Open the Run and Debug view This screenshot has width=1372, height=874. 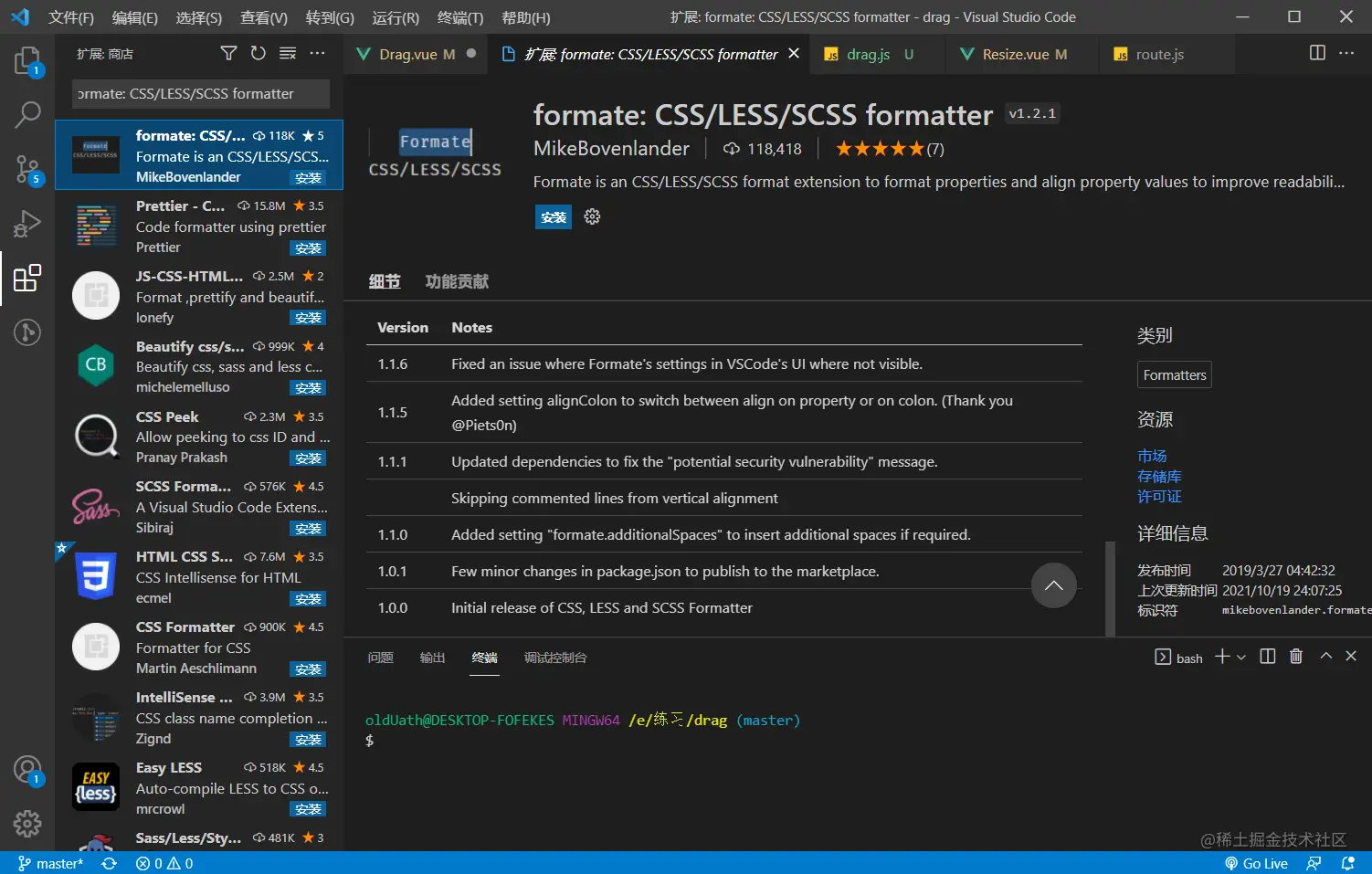[27, 223]
